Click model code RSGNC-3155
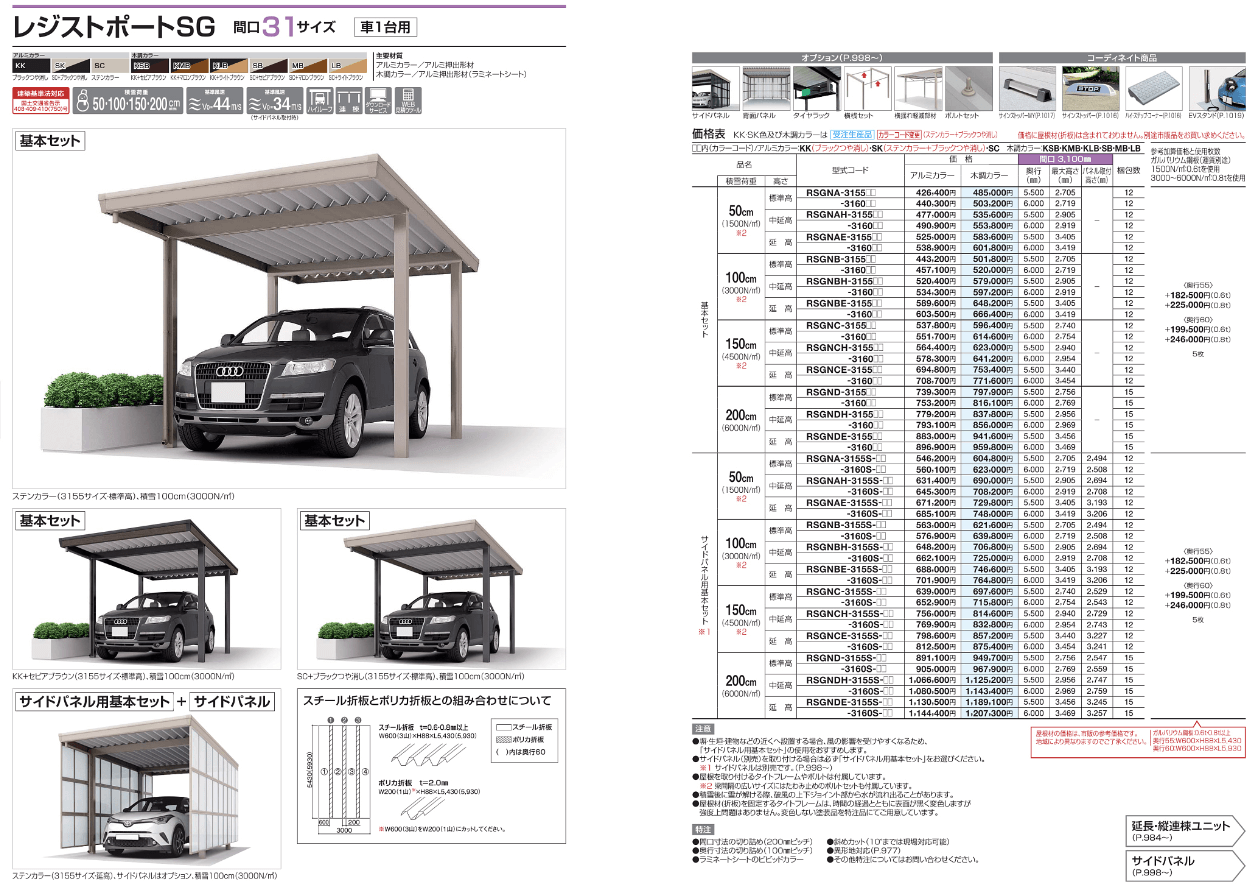 [x=841, y=325]
